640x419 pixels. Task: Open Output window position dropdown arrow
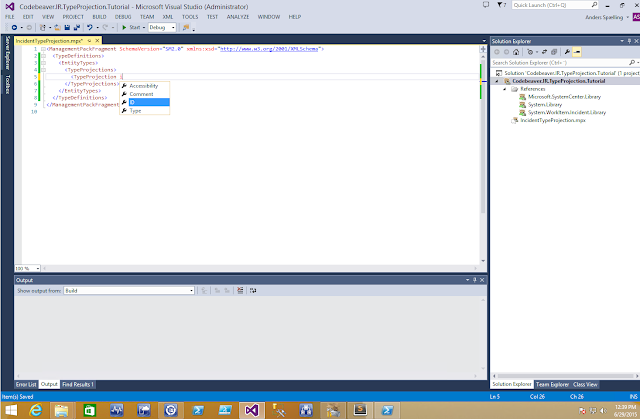[x=467, y=280]
